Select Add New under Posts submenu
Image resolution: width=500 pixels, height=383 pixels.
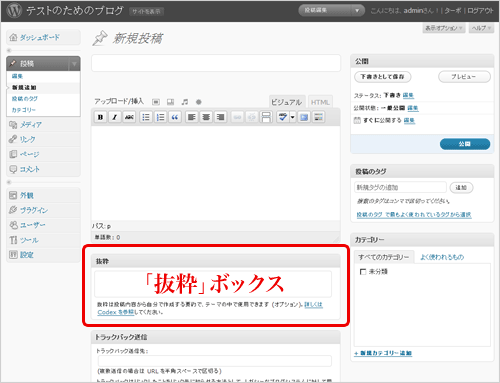tap(24, 88)
